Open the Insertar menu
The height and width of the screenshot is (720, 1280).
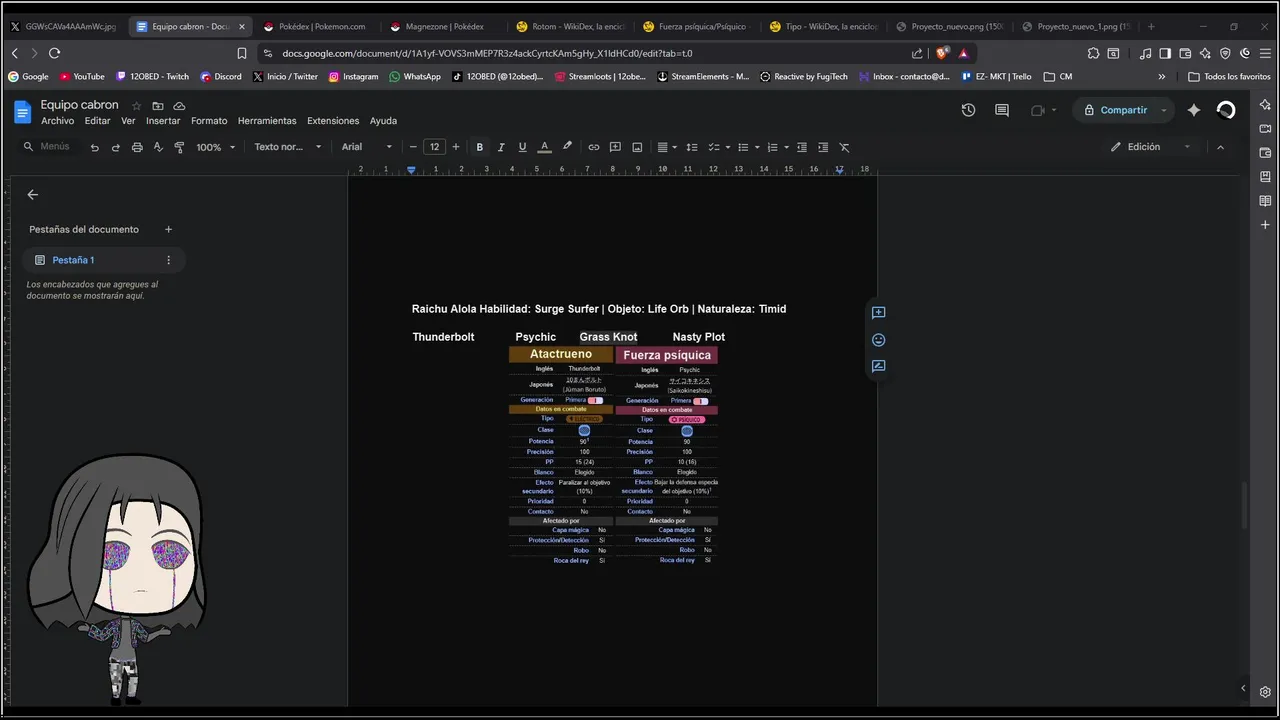[163, 121]
